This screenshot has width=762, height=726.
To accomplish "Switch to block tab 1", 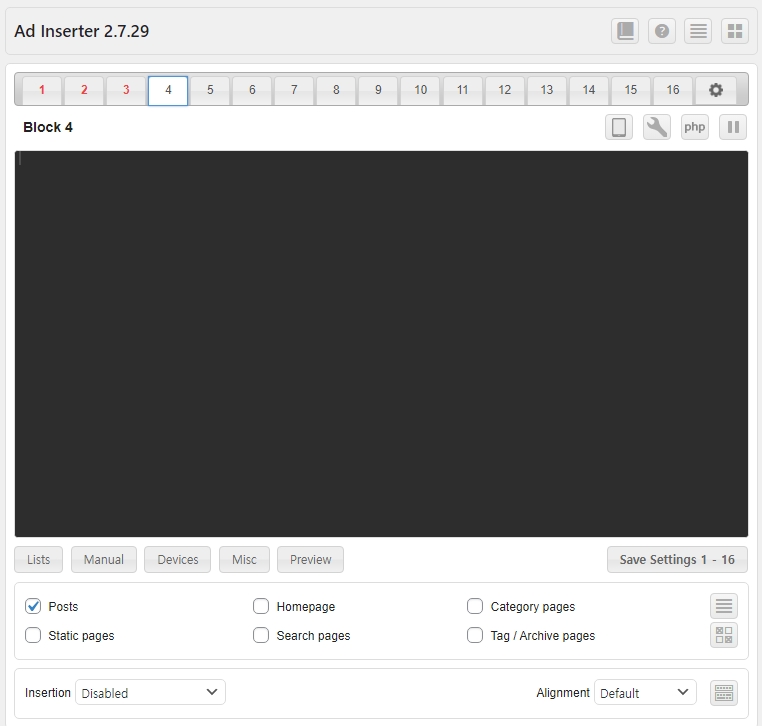I will click(x=42, y=90).
